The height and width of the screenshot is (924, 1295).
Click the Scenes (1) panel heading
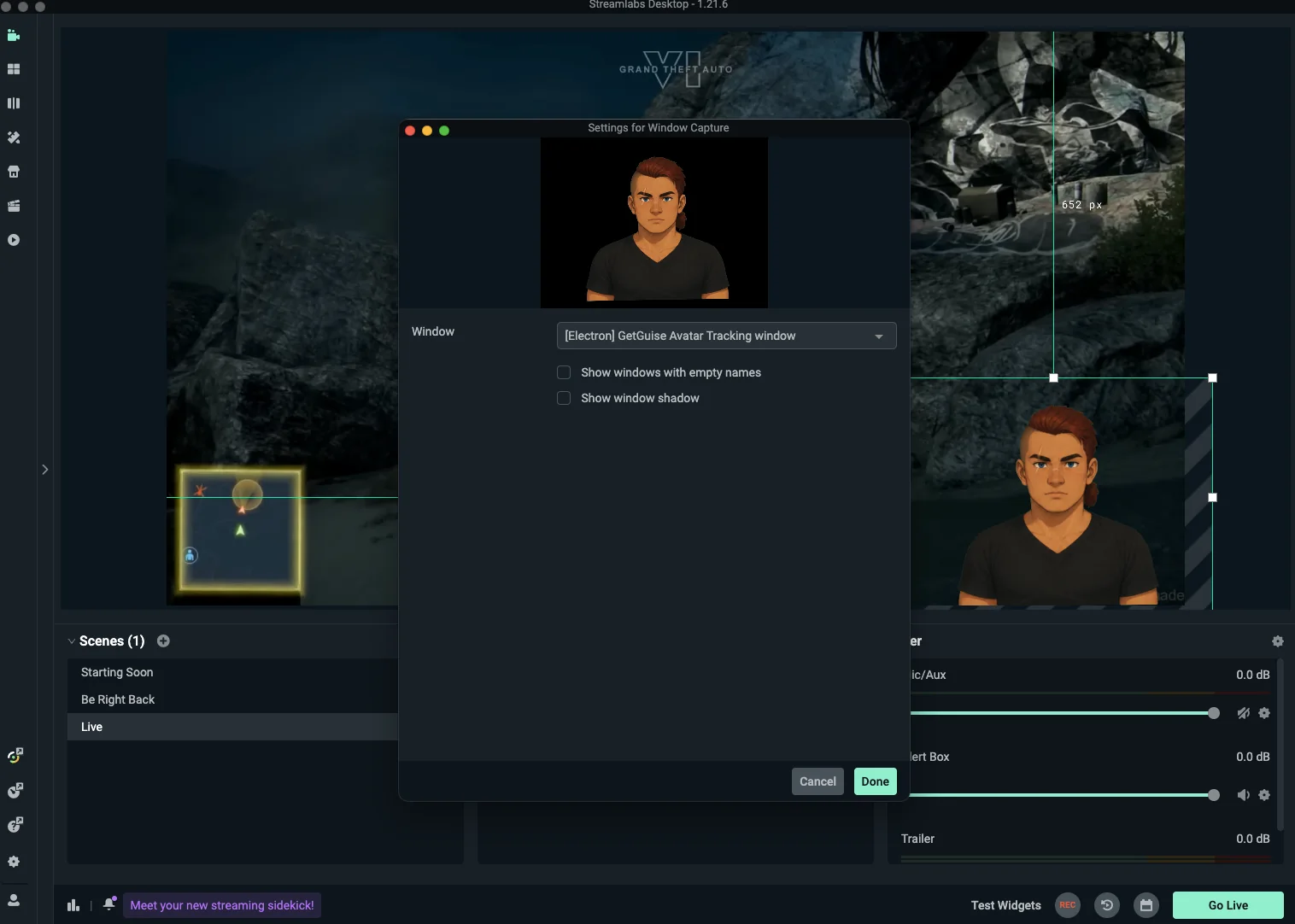[x=112, y=641]
